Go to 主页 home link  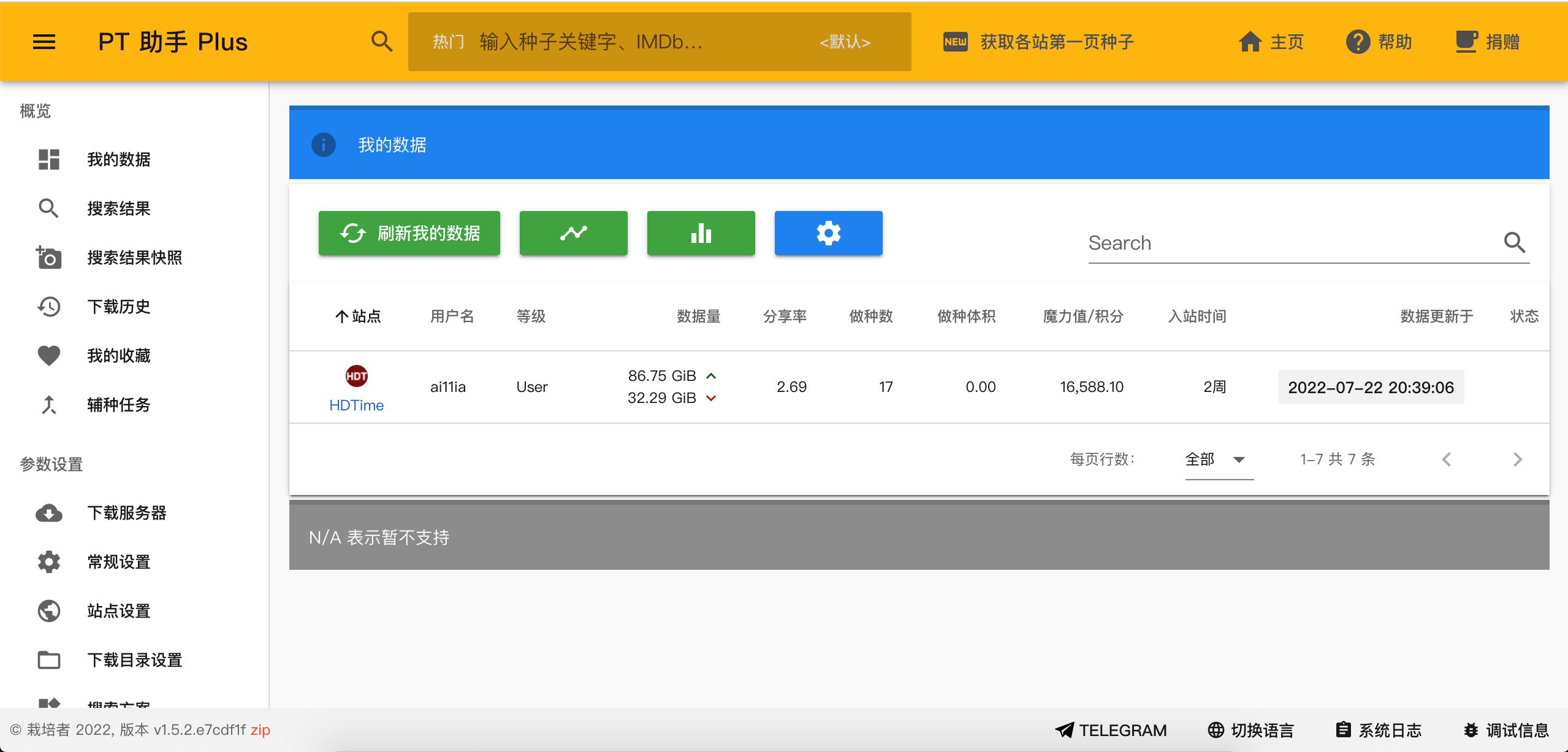(x=1271, y=42)
